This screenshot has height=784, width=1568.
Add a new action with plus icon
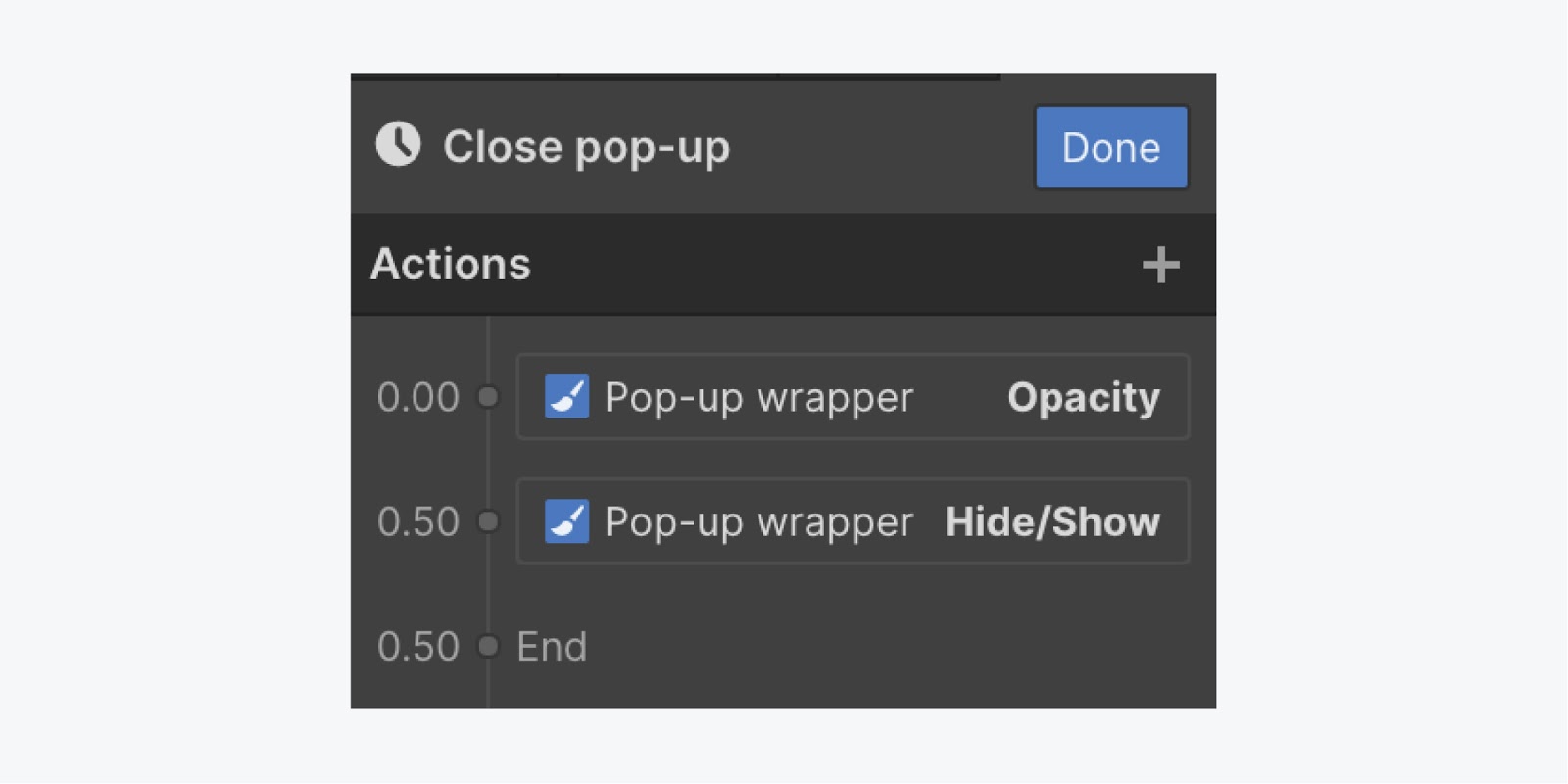[x=1160, y=265]
